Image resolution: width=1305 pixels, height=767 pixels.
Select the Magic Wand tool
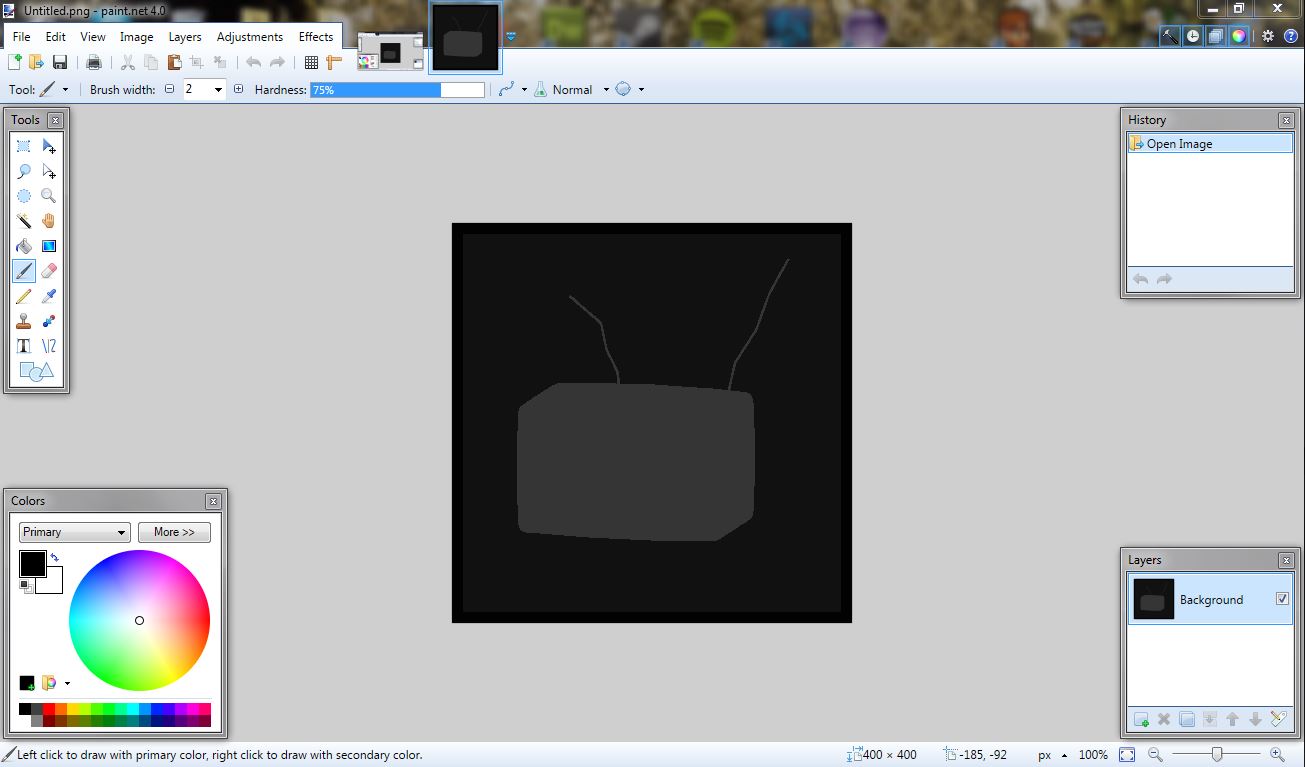coord(24,221)
